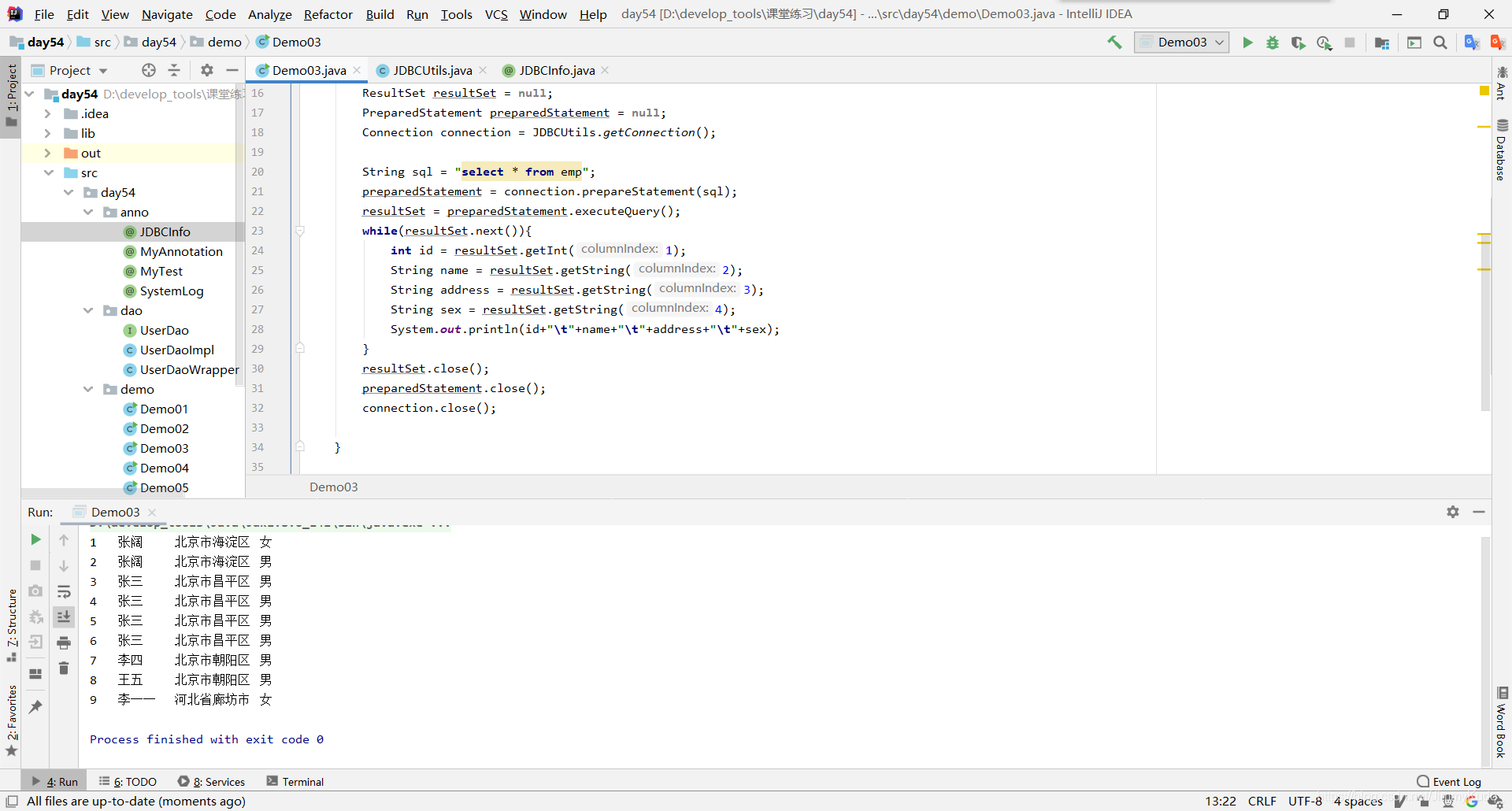Screen dimensions: 1512x811
Task: Collapse the src folder
Action: tap(49, 172)
